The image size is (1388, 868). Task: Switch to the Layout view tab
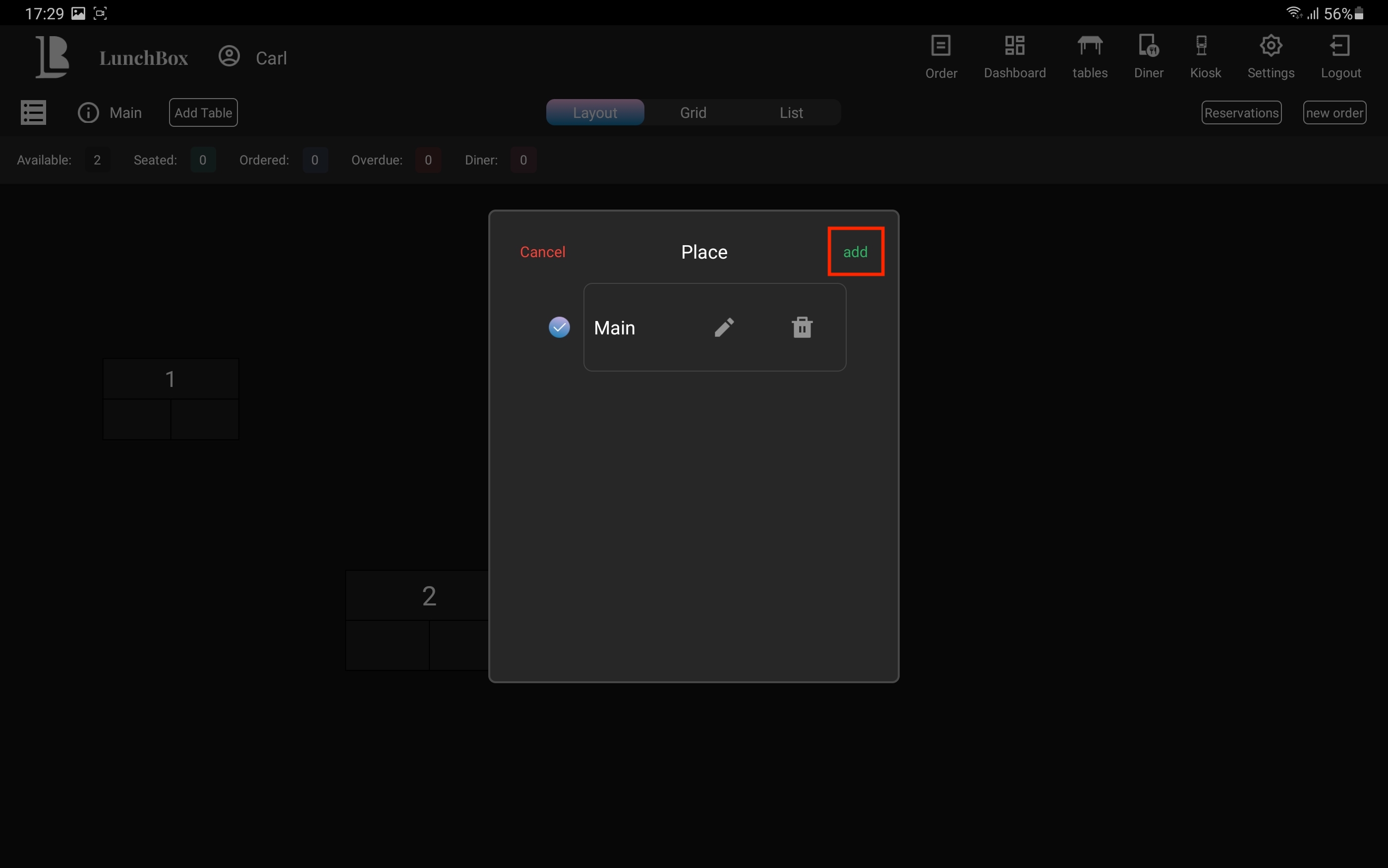595,112
